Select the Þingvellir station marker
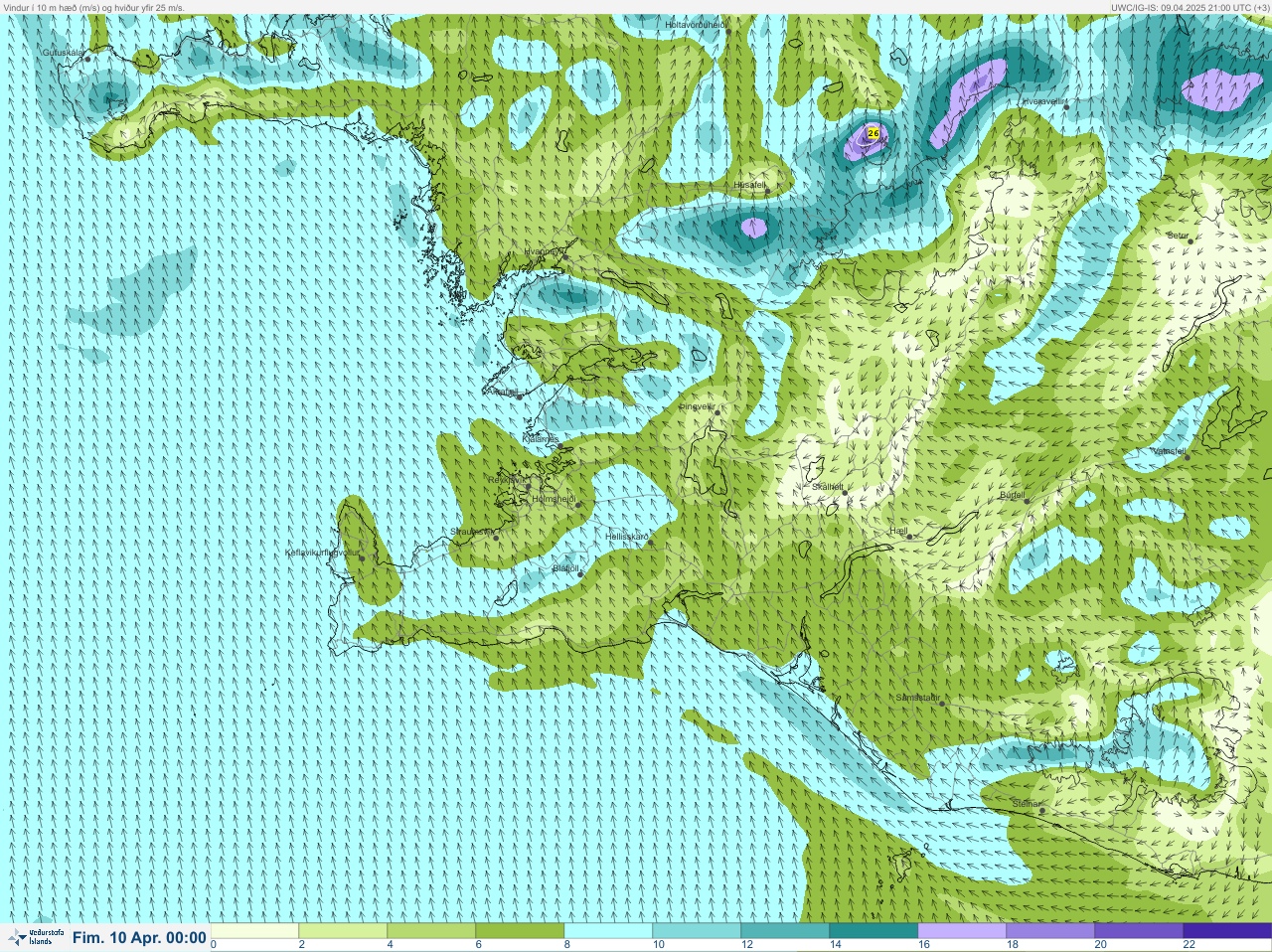Screen dimensions: 1272x952 tap(716, 411)
